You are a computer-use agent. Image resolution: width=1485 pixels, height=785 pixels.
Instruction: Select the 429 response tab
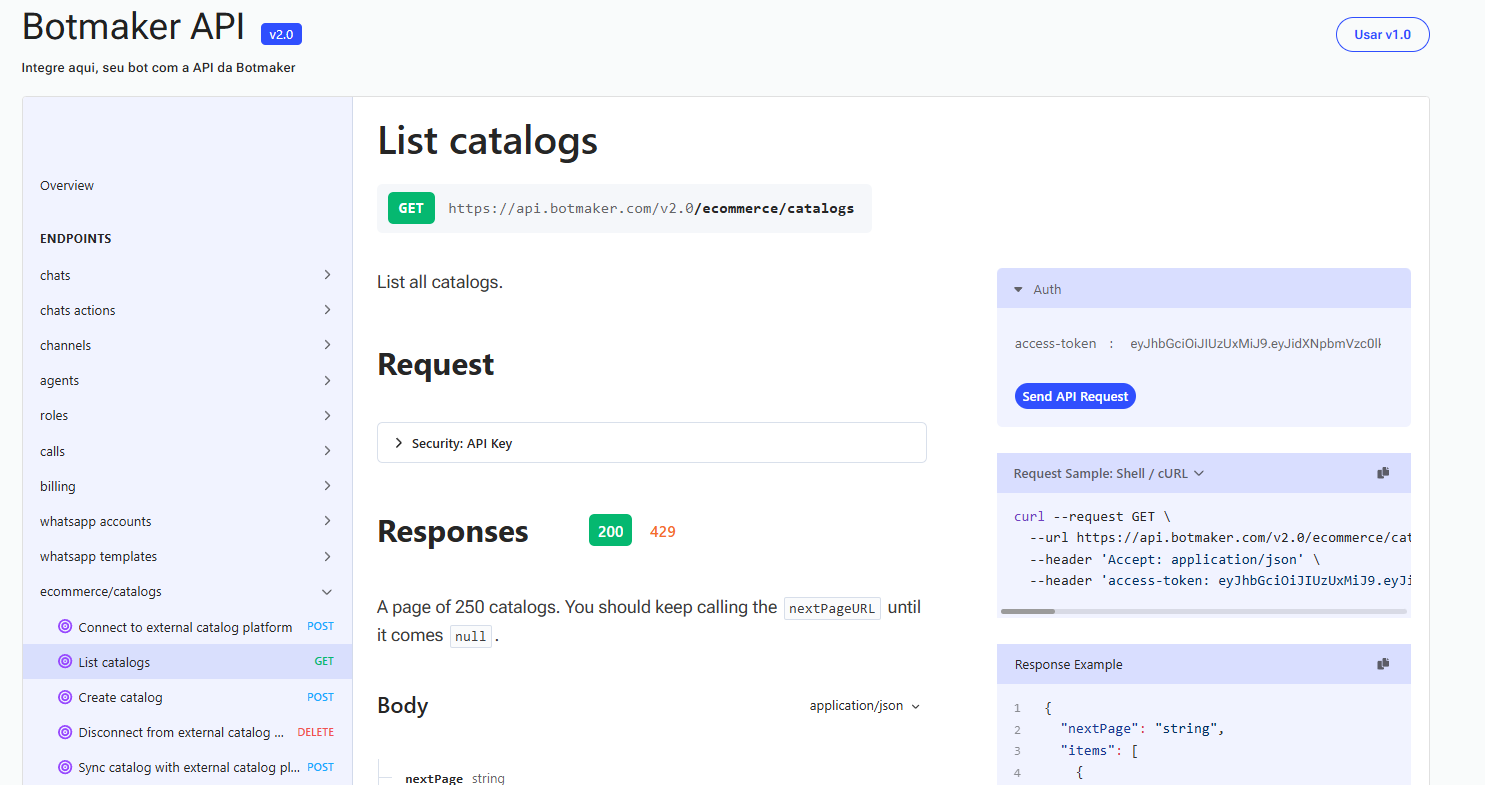tap(663, 531)
